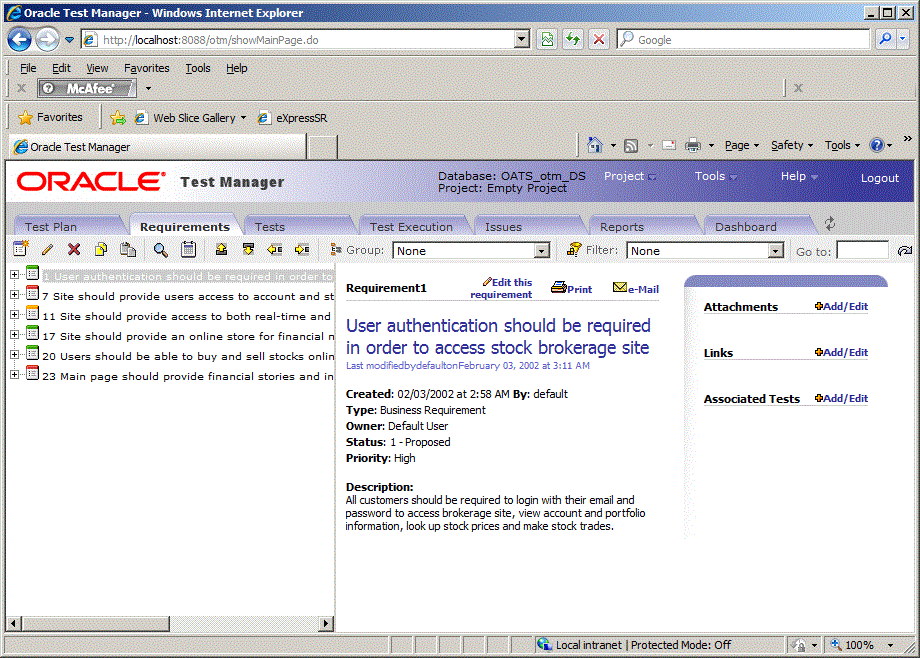The image size is (920, 658).
Task: Select requirement 11 real-time access row
Action: pyautogui.click(x=187, y=316)
